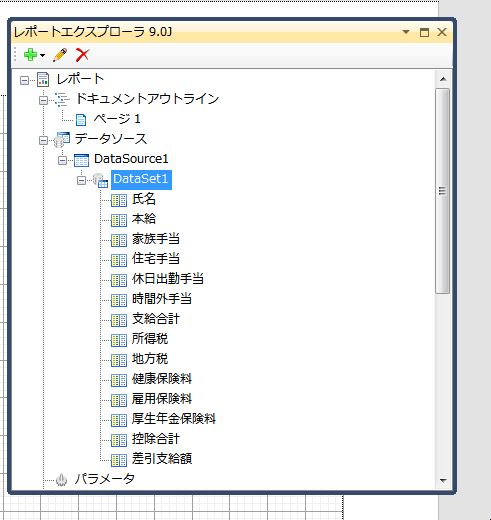The image size is (491, 520).
Task: Select the 厚生年金保険料 field
Action: tap(174, 419)
